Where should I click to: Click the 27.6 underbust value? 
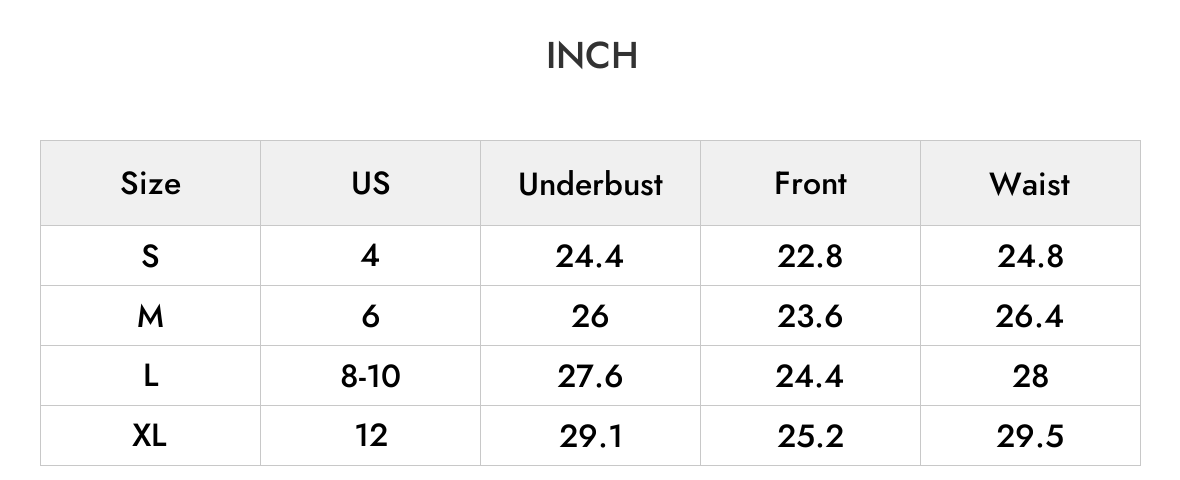(590, 375)
